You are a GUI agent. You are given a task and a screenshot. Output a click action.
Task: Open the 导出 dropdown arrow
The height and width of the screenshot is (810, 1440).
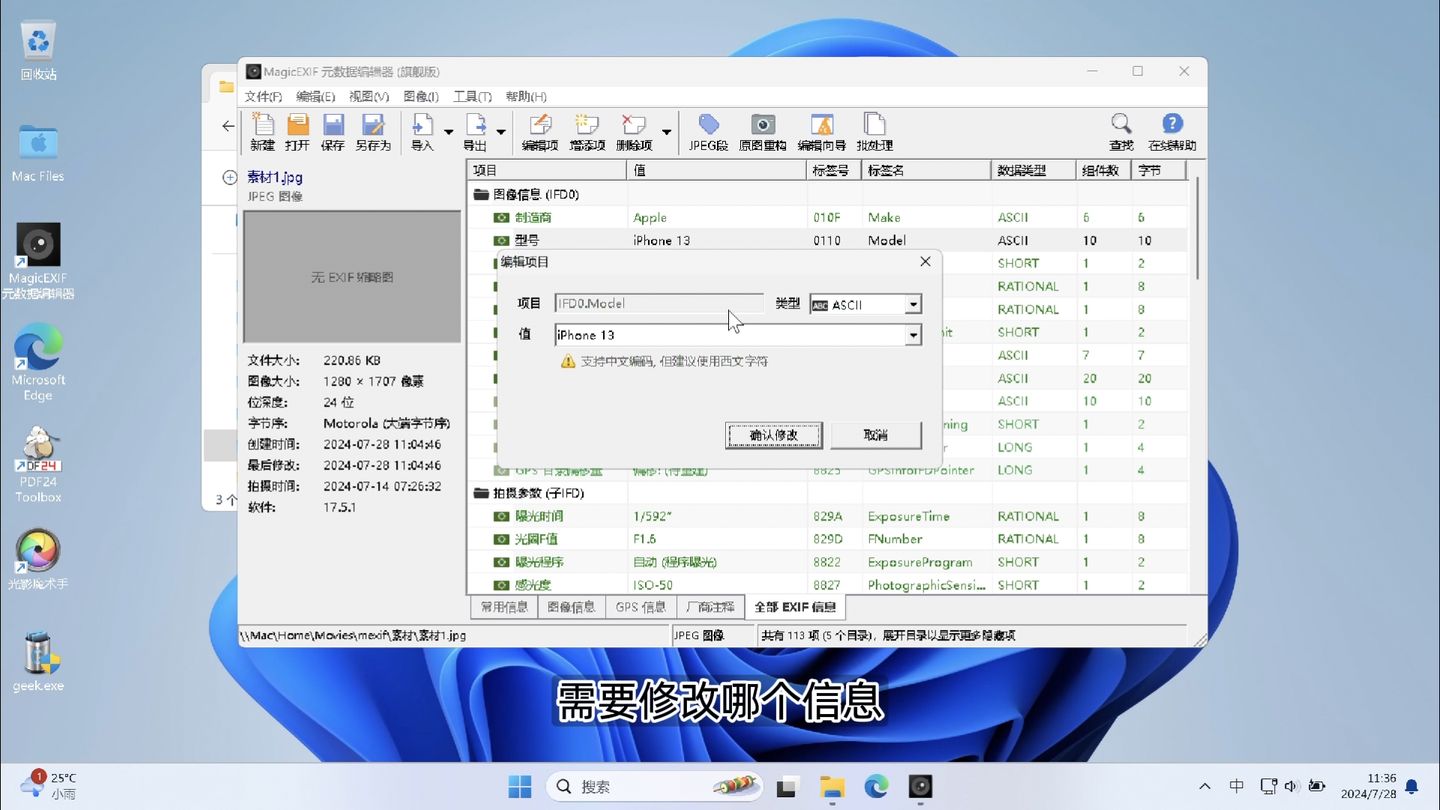[x=501, y=132]
